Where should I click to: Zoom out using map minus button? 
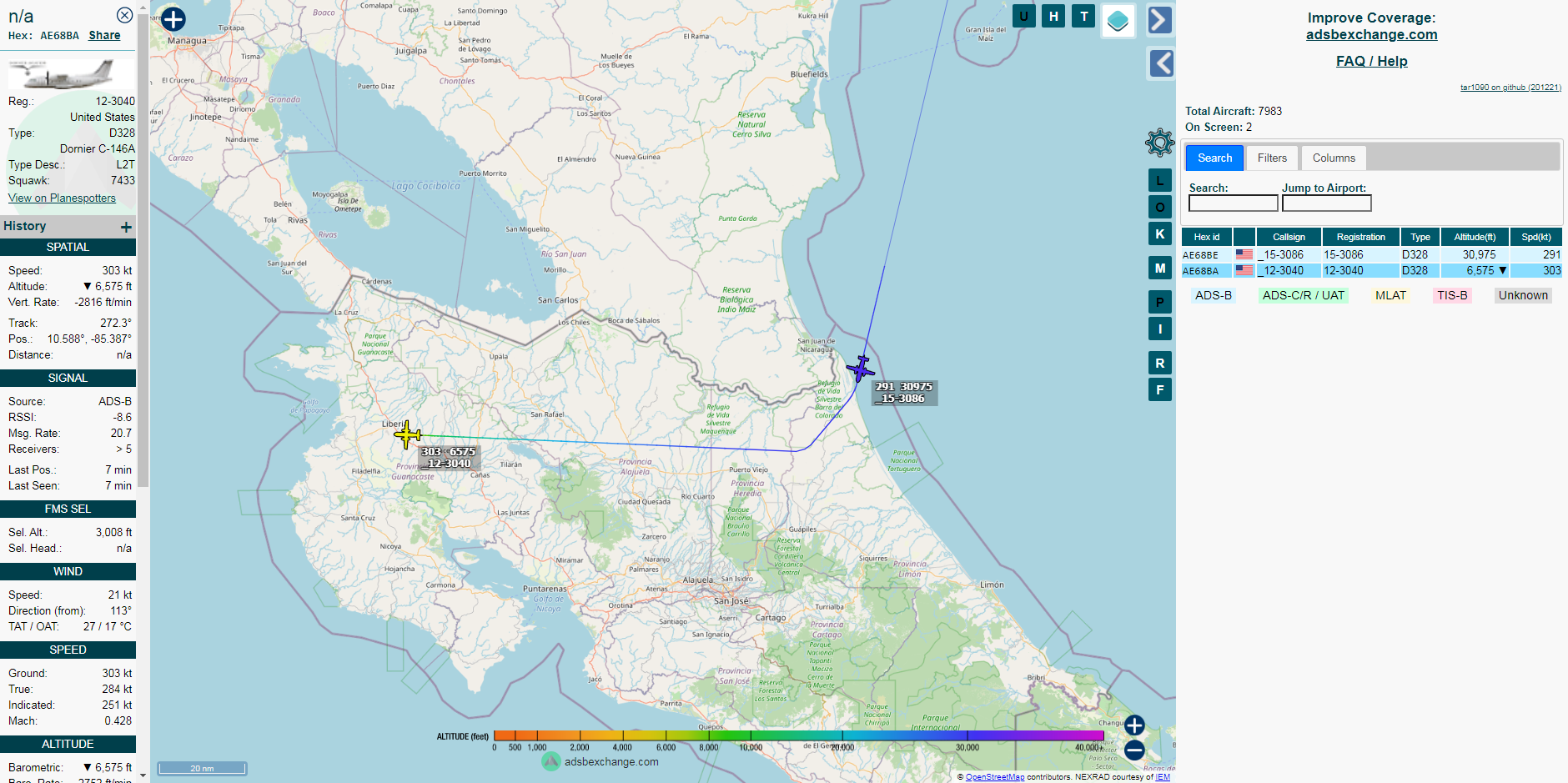click(1134, 750)
